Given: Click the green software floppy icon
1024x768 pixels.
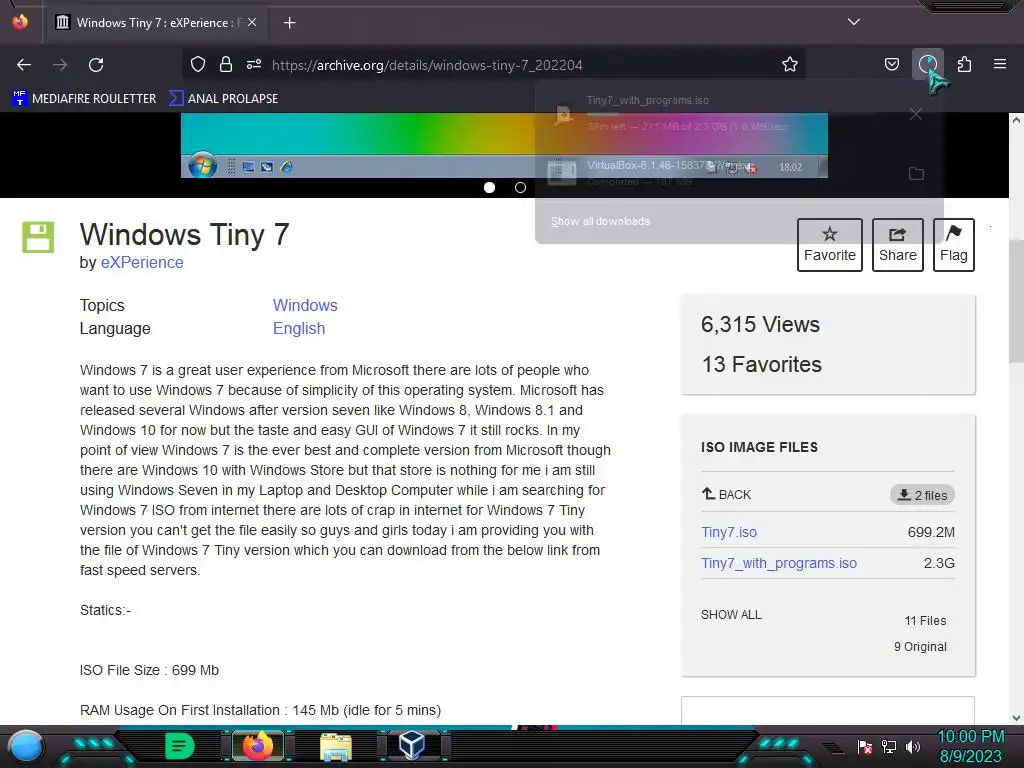Looking at the screenshot, I should click(38, 237).
